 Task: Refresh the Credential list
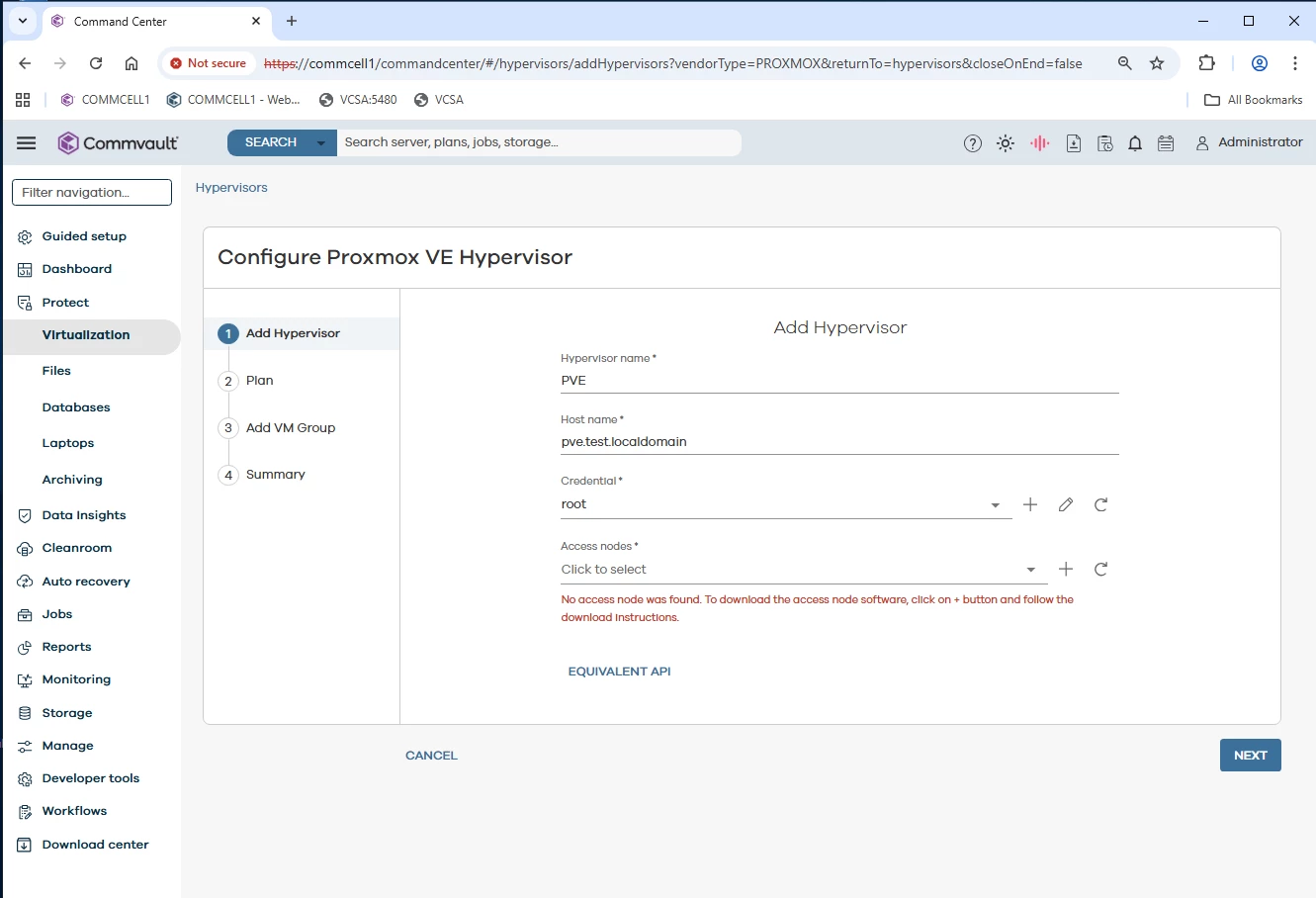[x=1101, y=504]
